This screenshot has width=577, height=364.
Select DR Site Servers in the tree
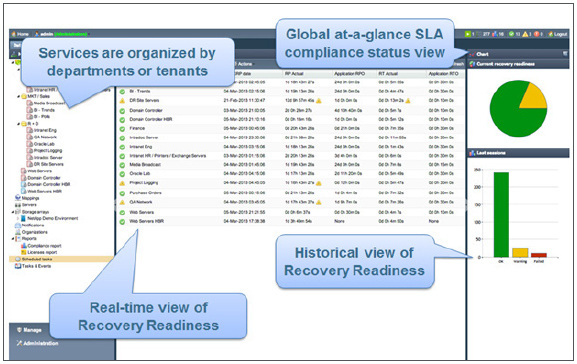45,164
